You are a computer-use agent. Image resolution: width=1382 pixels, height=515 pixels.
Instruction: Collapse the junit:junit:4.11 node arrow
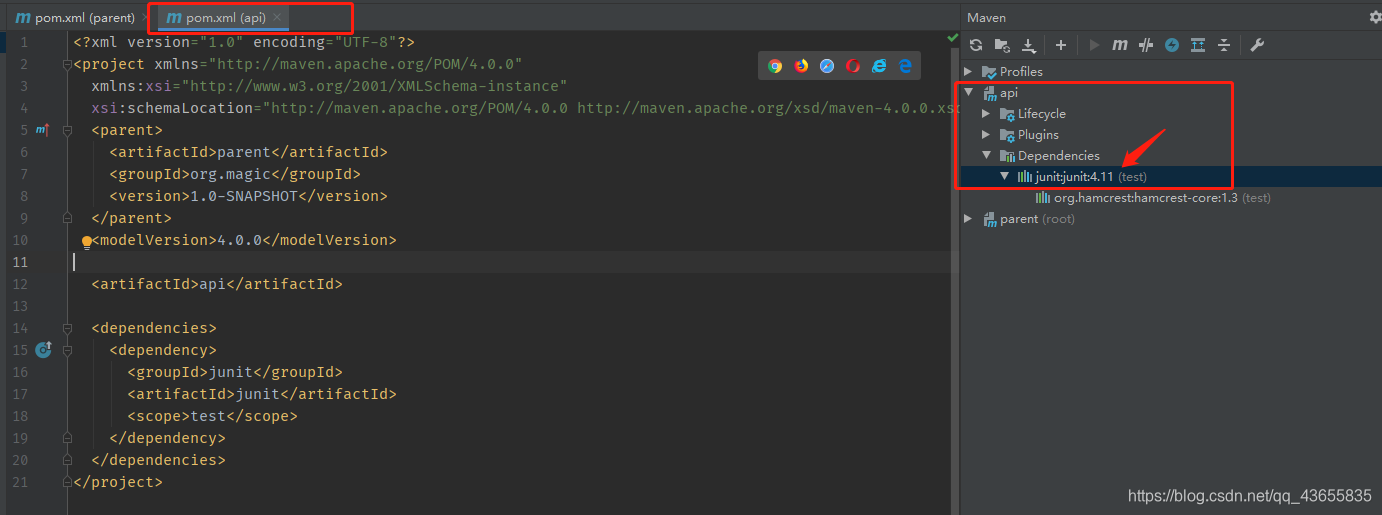1004,177
